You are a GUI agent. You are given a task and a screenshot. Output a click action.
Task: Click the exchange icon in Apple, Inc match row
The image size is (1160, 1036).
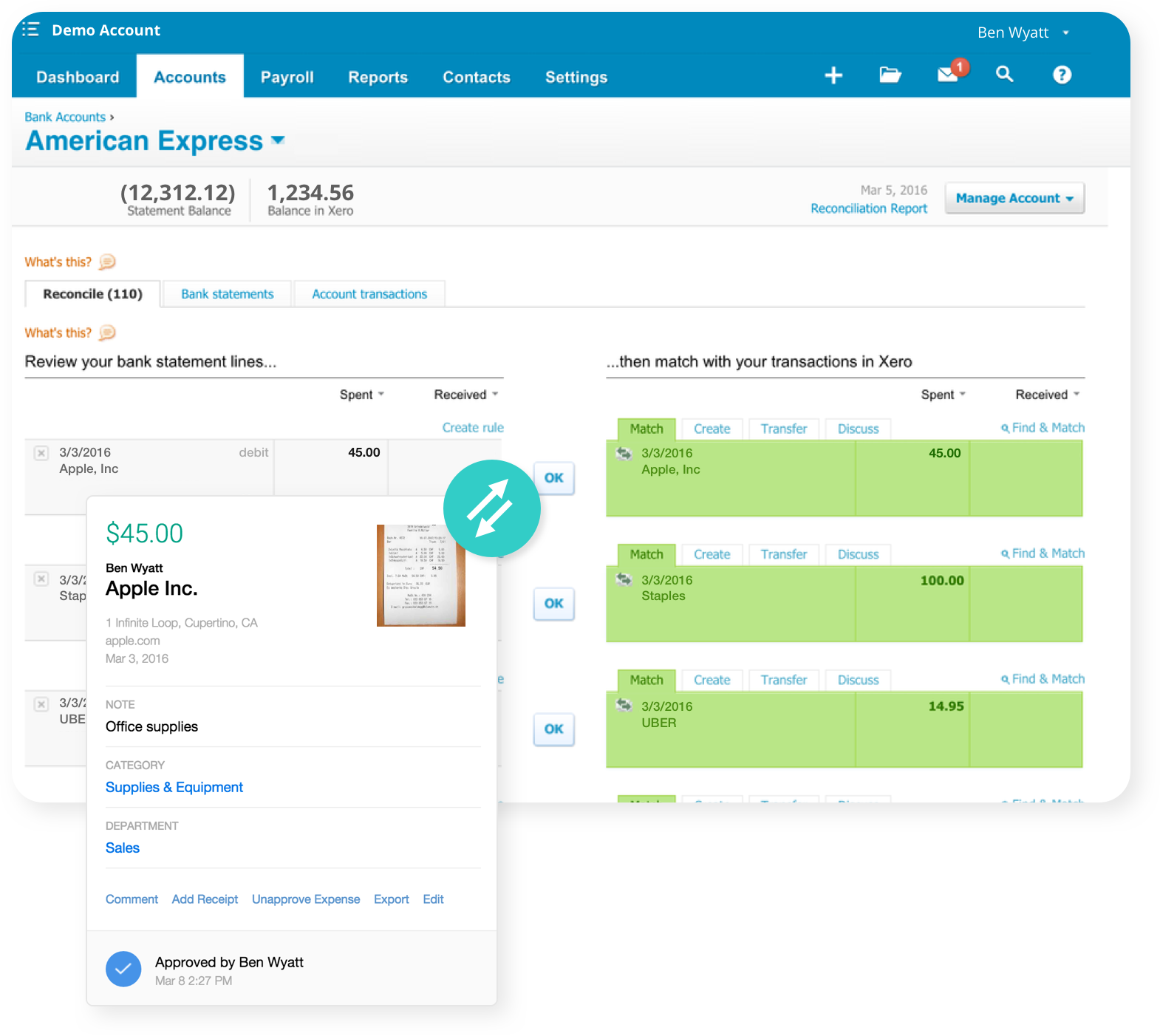pyautogui.click(x=624, y=453)
